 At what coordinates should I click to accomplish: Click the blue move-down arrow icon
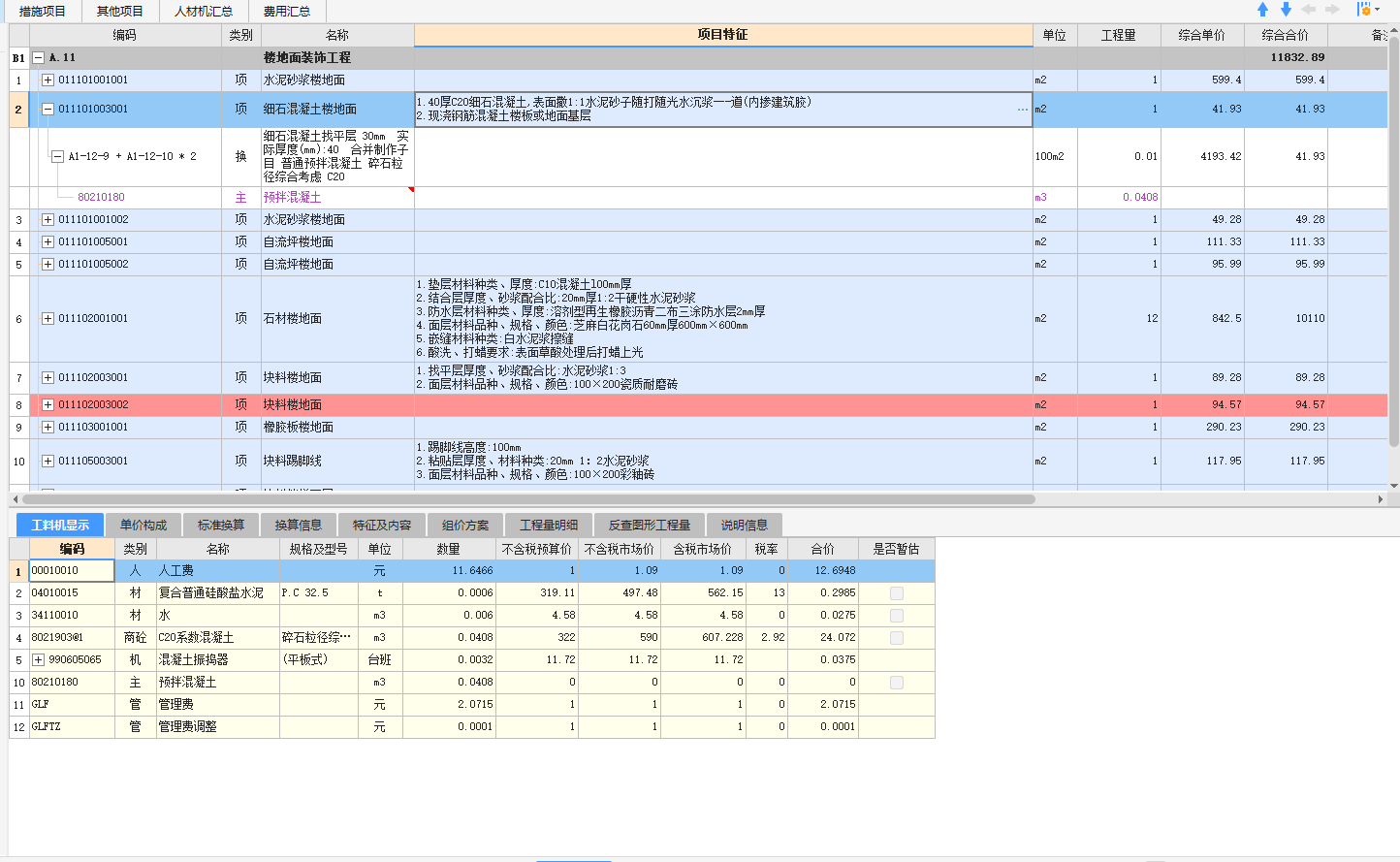coord(1286,9)
